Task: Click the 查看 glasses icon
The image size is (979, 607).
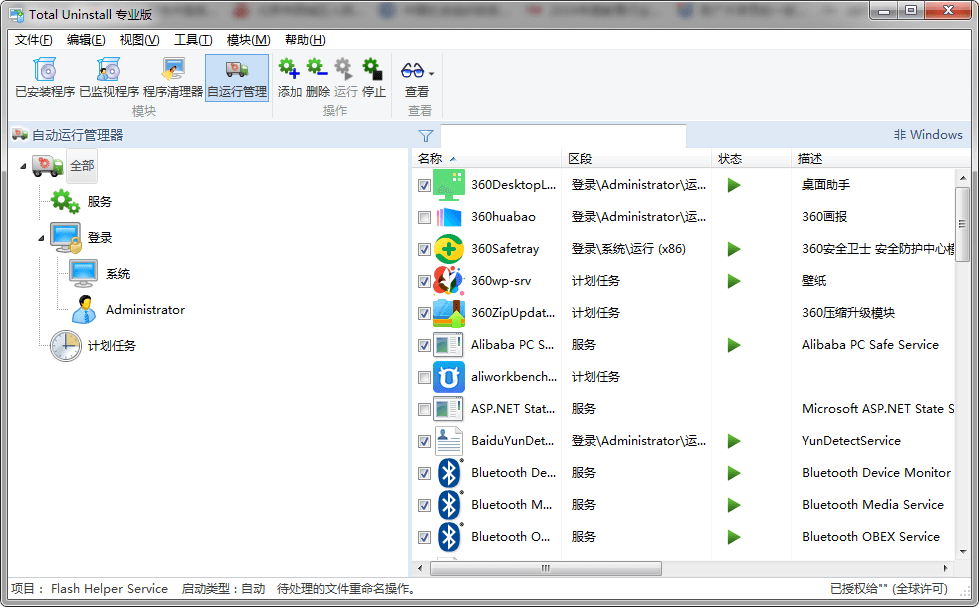Action: pyautogui.click(x=412, y=70)
